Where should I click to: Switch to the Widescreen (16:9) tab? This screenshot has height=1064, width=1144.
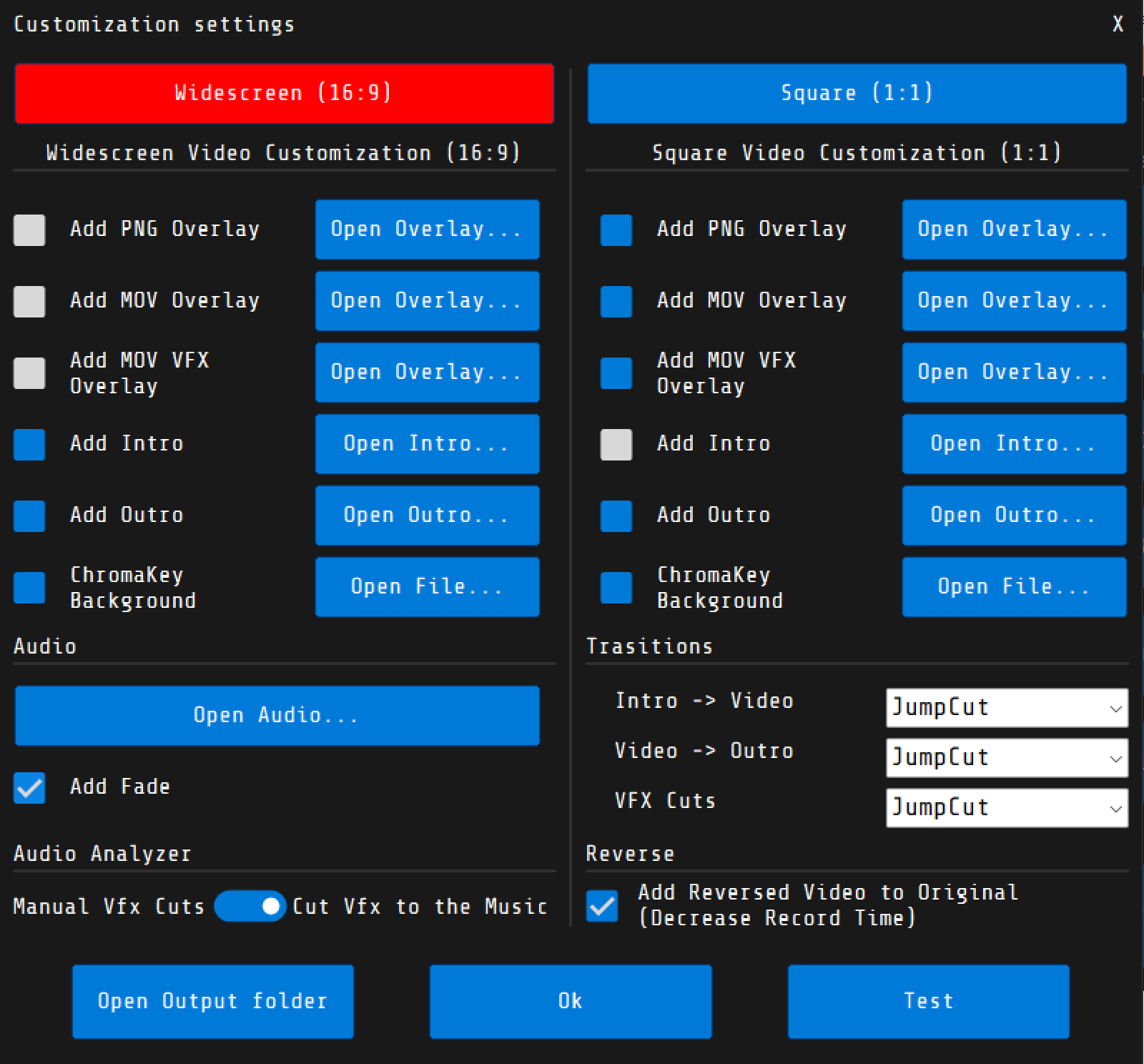click(284, 93)
